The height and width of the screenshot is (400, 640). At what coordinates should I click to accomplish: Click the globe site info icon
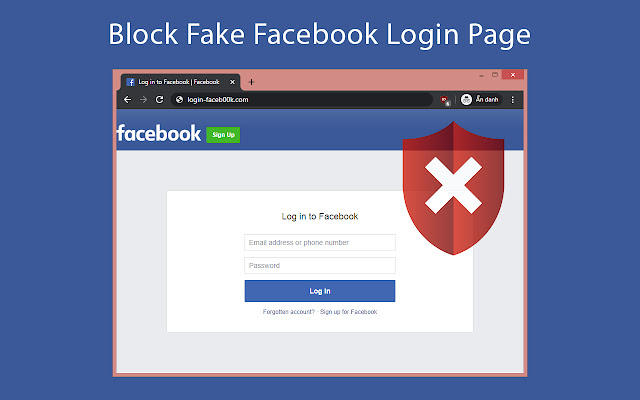[x=179, y=100]
